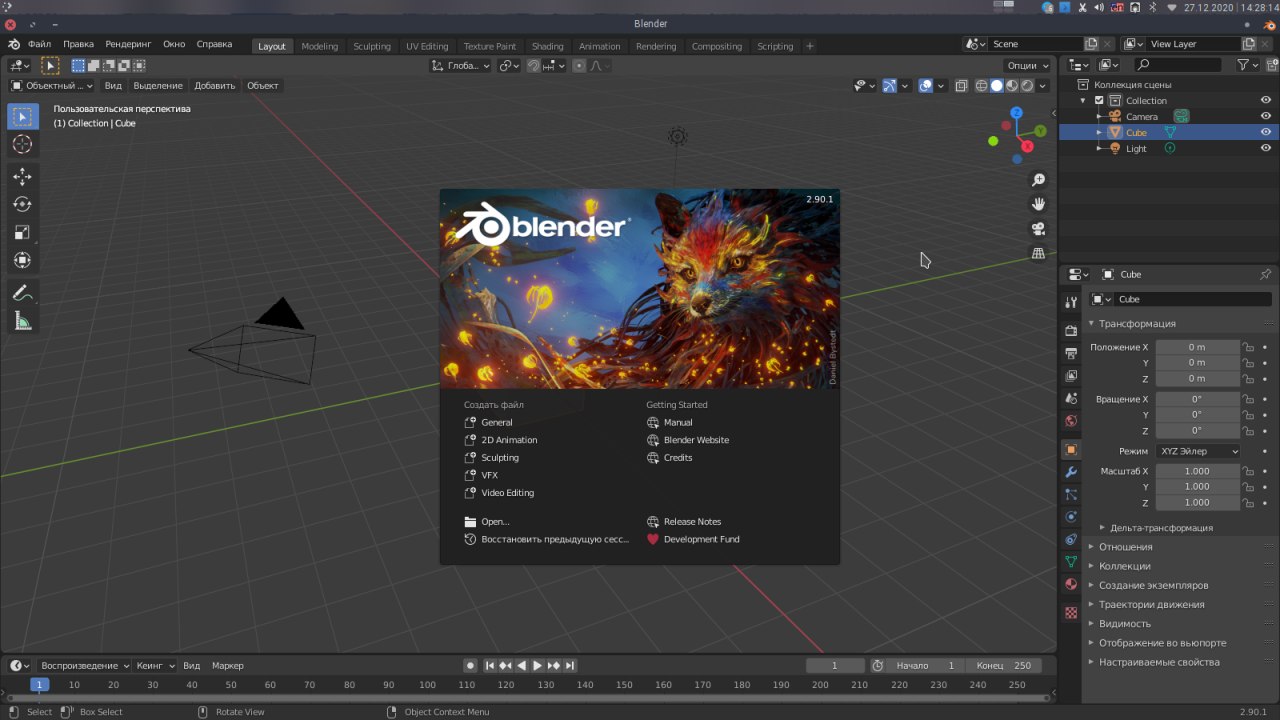Open the Output properties tab
This screenshot has width=1280, height=720.
pyautogui.click(x=1071, y=353)
